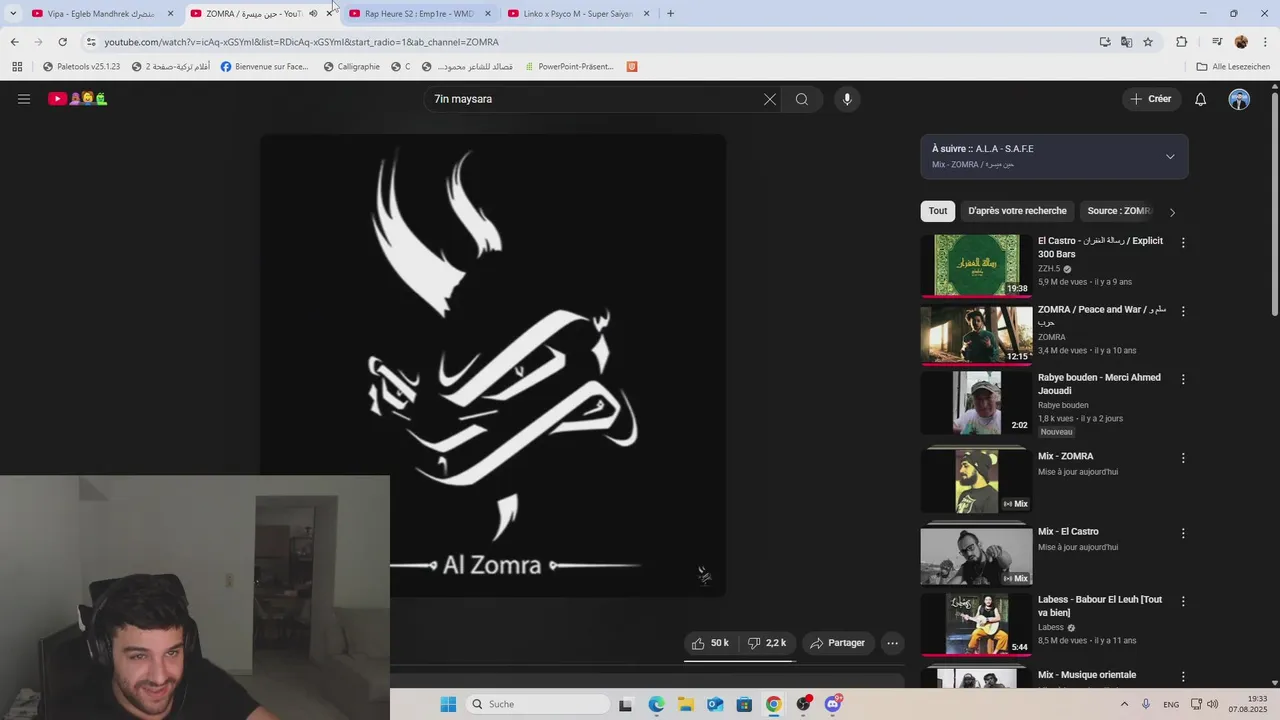Open Alle Lesezeichen folder
Screen dimensions: 1280x720
tap(1233, 67)
